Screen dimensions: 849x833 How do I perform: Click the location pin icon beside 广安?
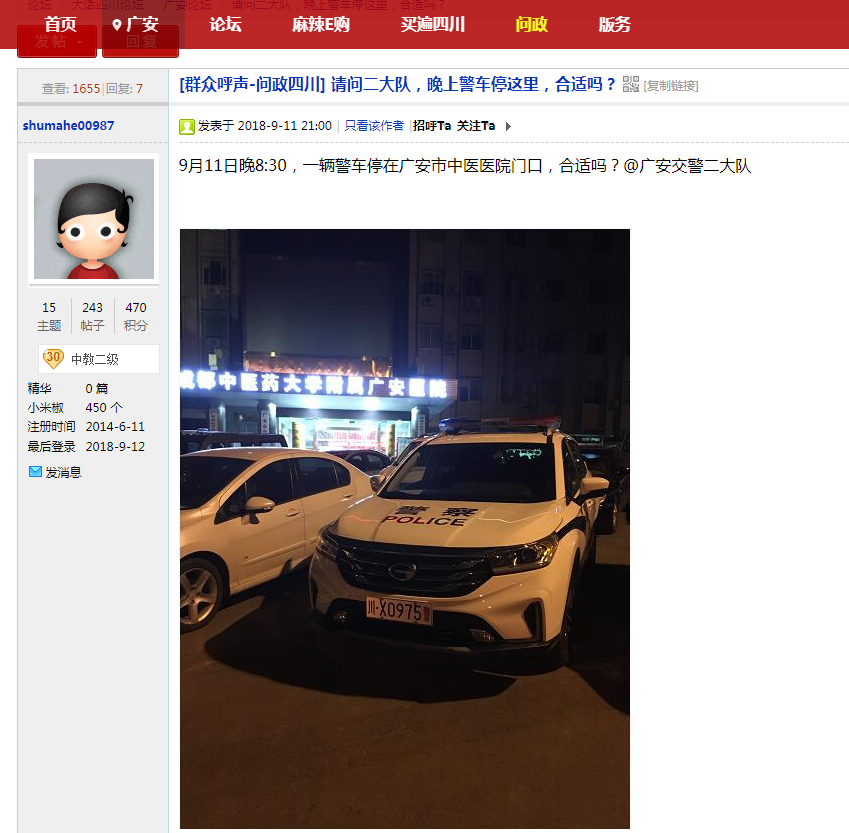tap(116, 25)
